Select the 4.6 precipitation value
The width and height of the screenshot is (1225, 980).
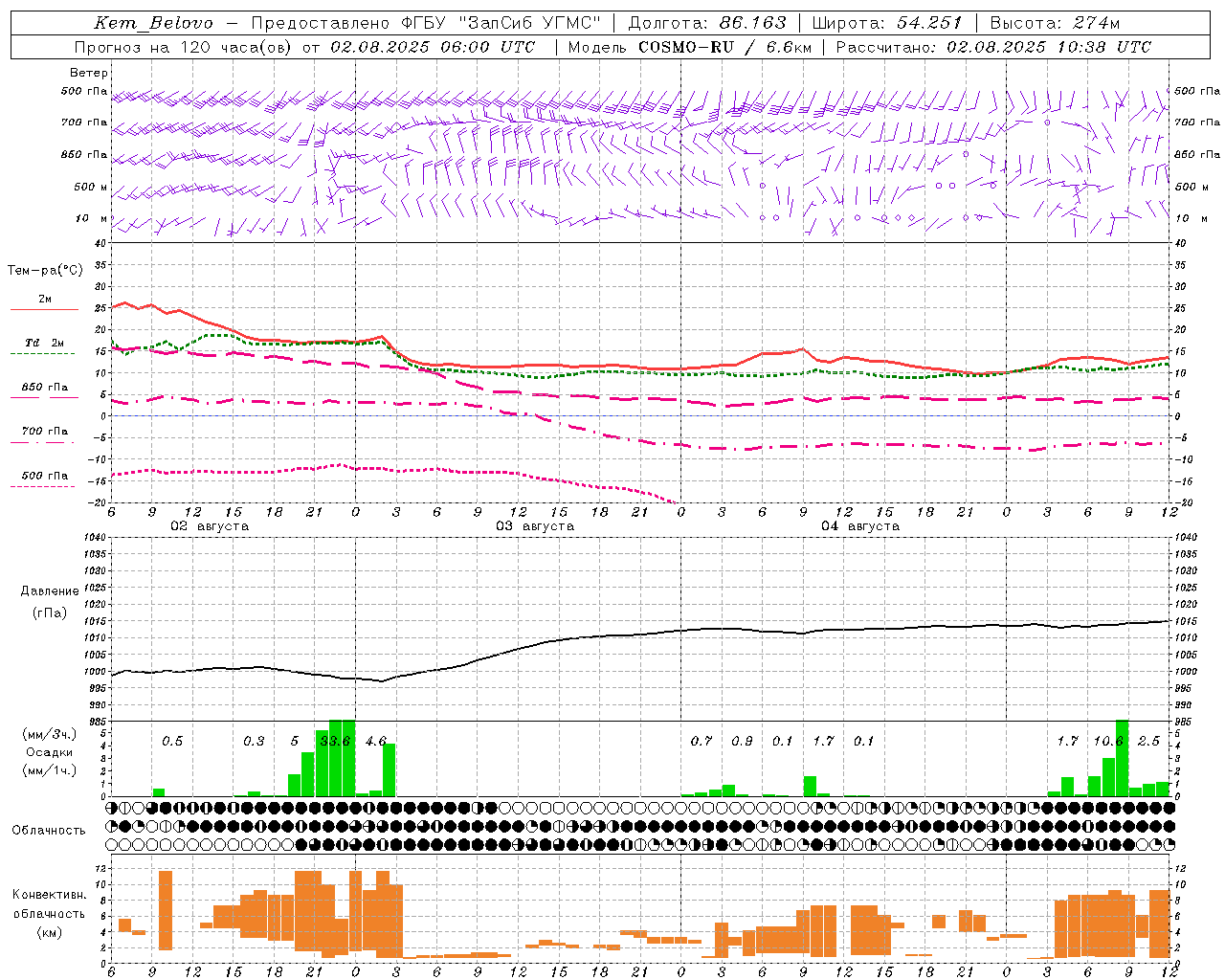(376, 741)
